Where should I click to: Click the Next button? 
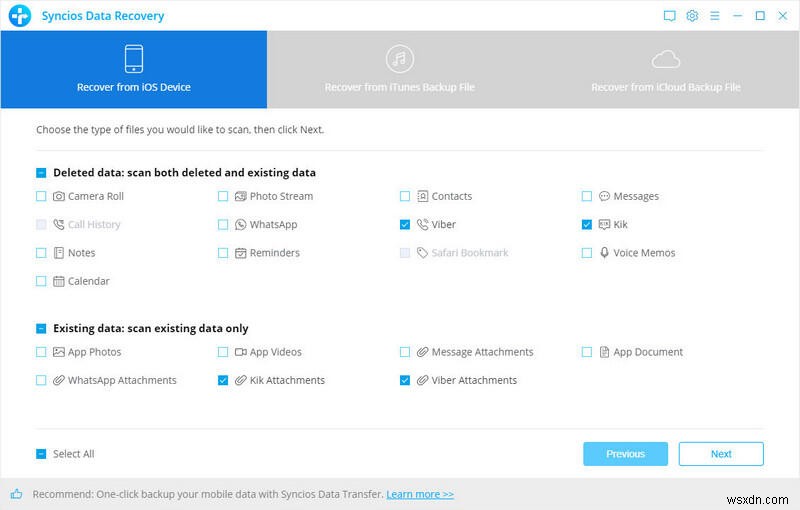[721, 454]
